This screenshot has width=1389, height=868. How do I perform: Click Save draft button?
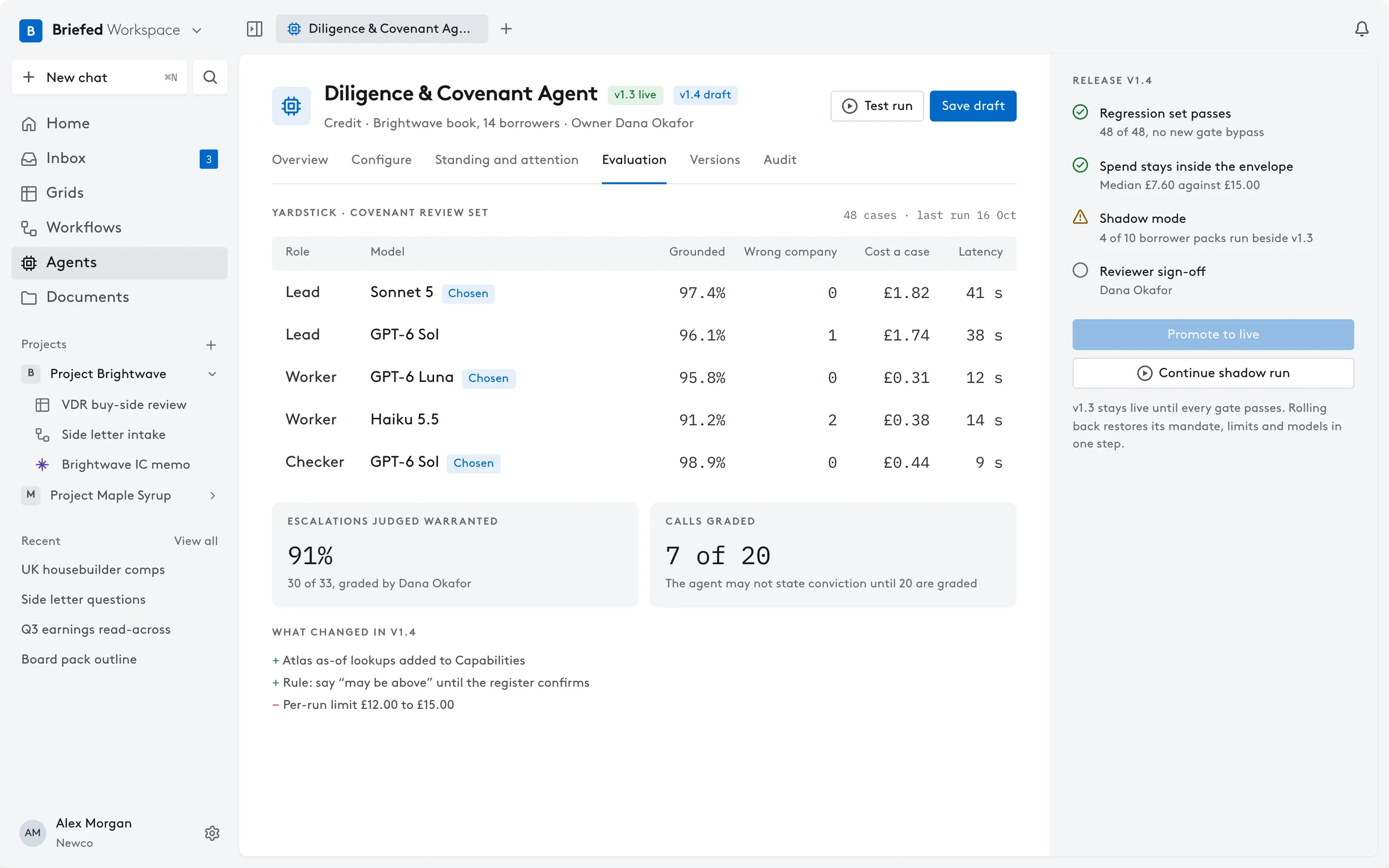coord(973,106)
